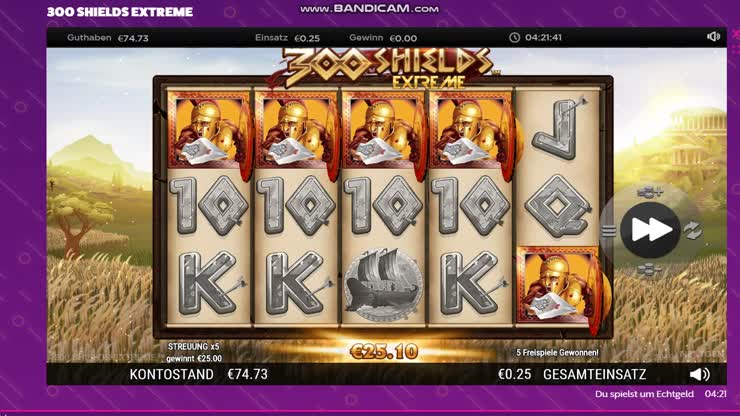The width and height of the screenshot is (740, 416).
Task: Click the clock icon in top bar
Action: pyautogui.click(x=514, y=37)
